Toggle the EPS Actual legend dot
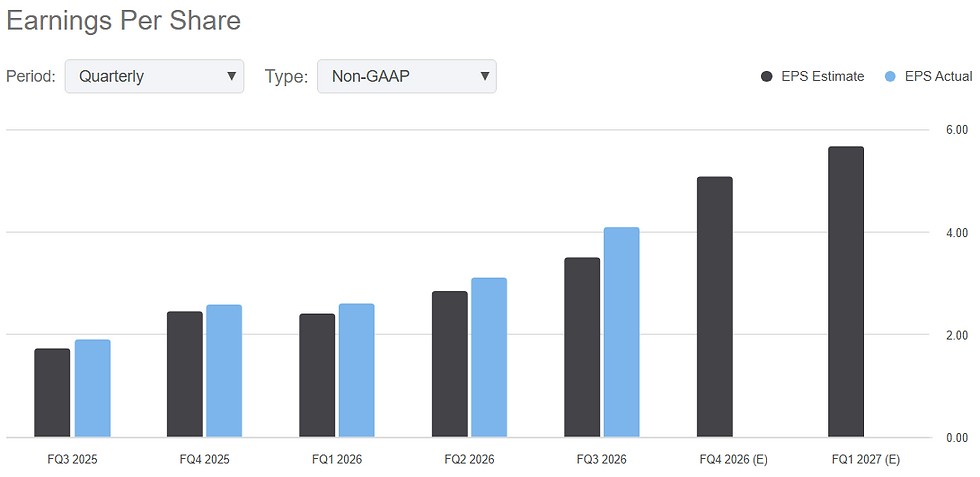The width and height of the screenshot is (980, 477). click(891, 76)
